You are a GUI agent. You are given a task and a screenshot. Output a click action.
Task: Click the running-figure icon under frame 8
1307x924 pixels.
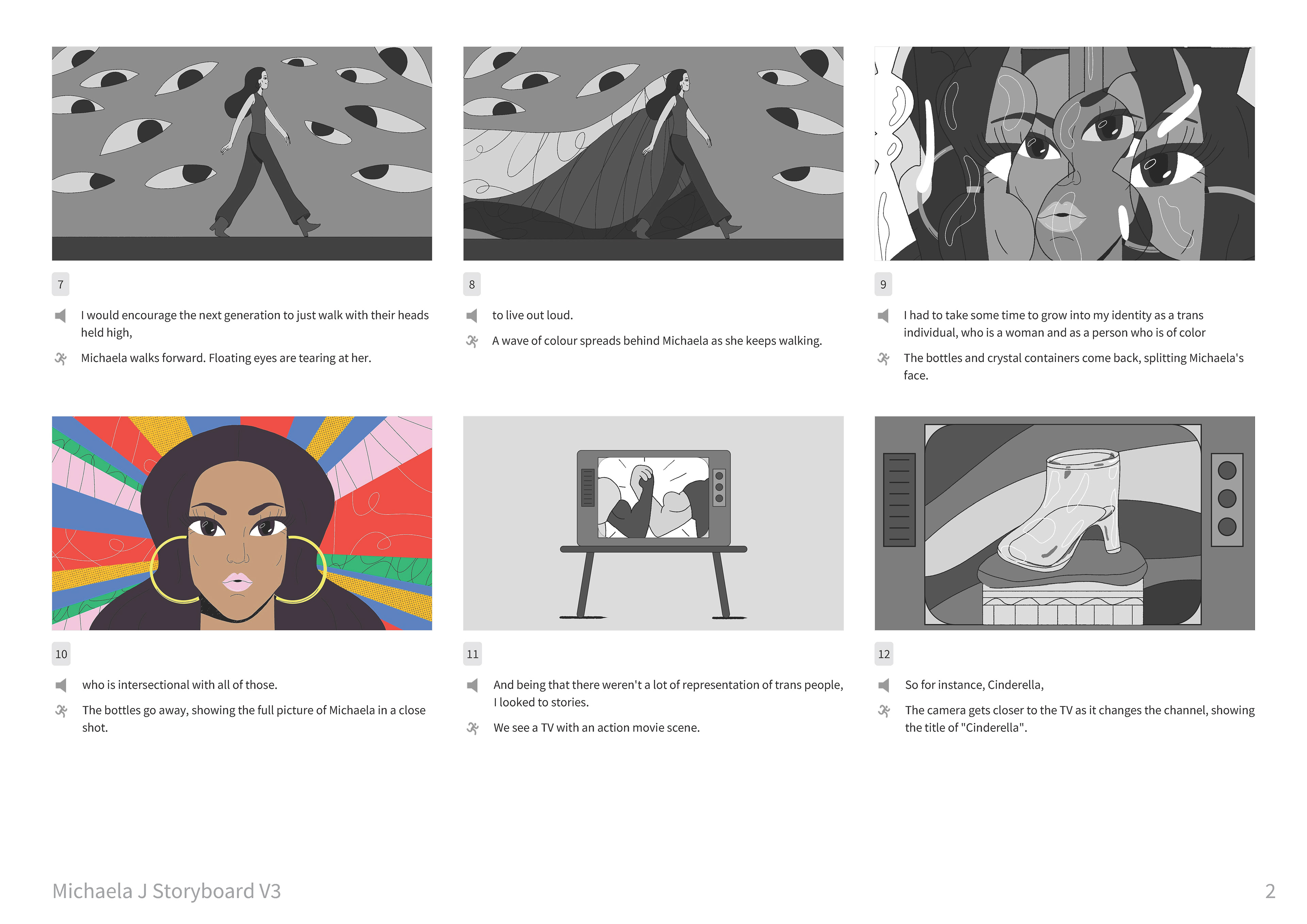pos(472,341)
